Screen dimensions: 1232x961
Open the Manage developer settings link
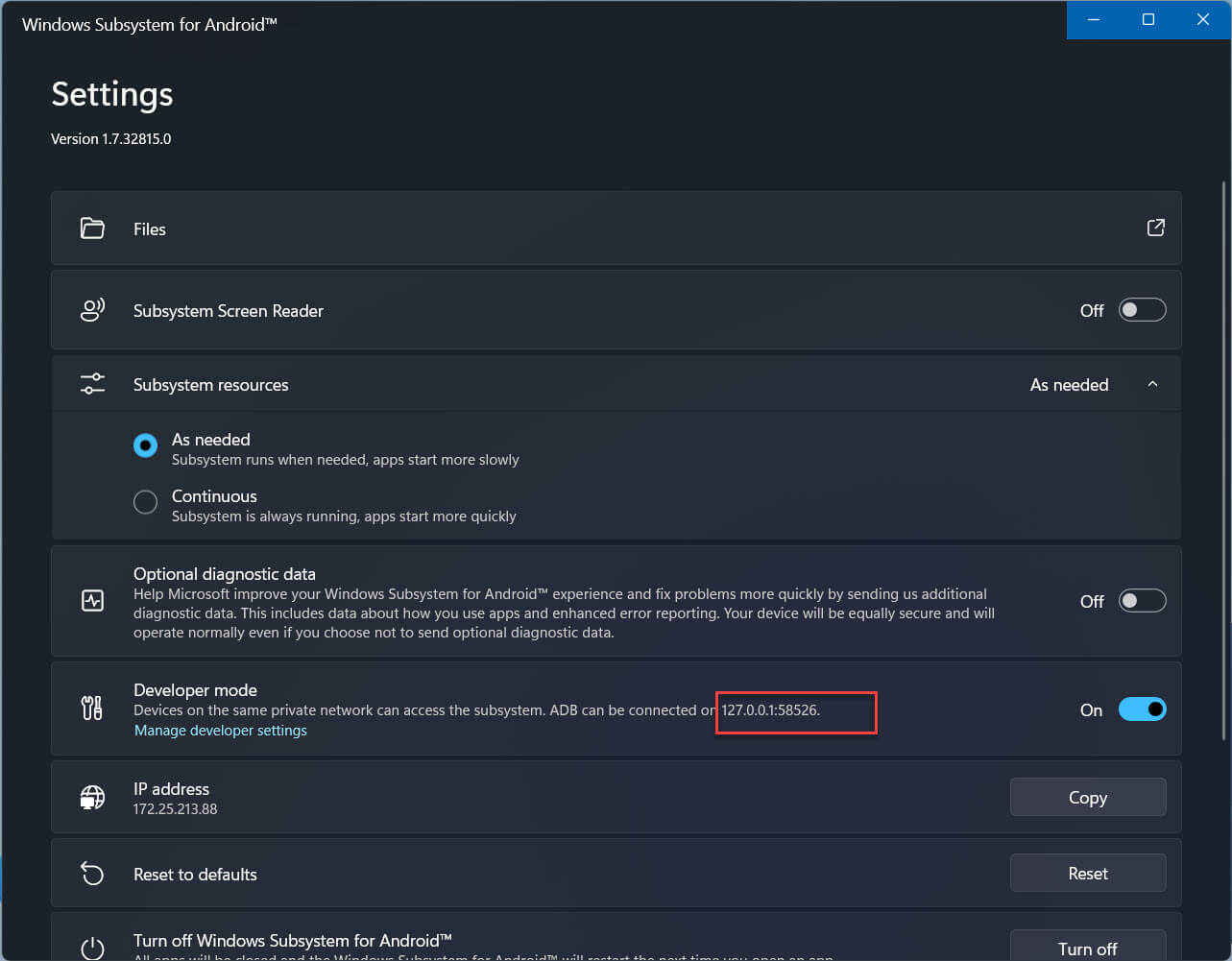[x=221, y=731]
